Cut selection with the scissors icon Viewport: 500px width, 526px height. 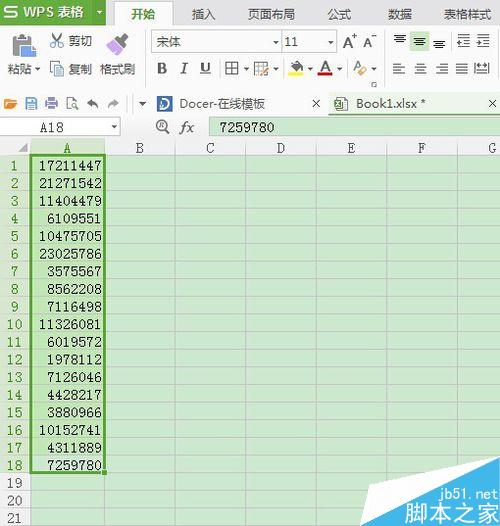57,41
